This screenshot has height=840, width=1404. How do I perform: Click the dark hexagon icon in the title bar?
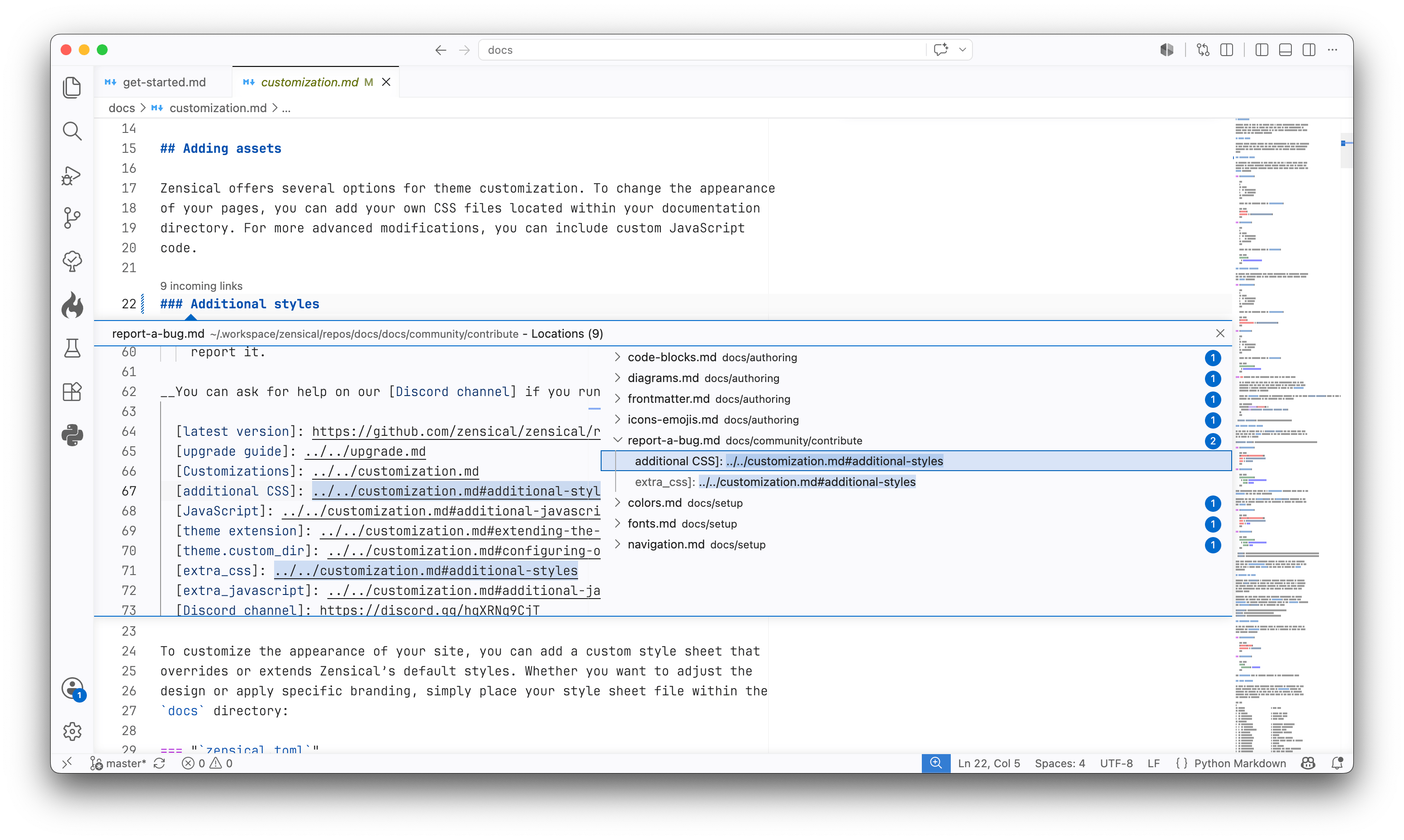(1167, 50)
